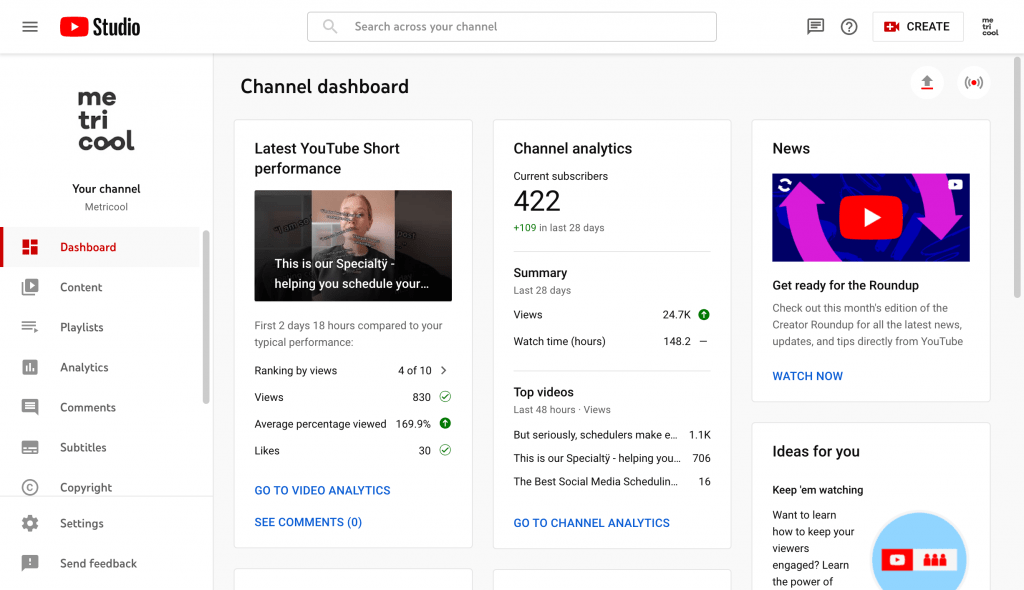1024x590 pixels.
Task: Open top video 'But seriously, schedulers make e...'
Action: [x=596, y=434]
